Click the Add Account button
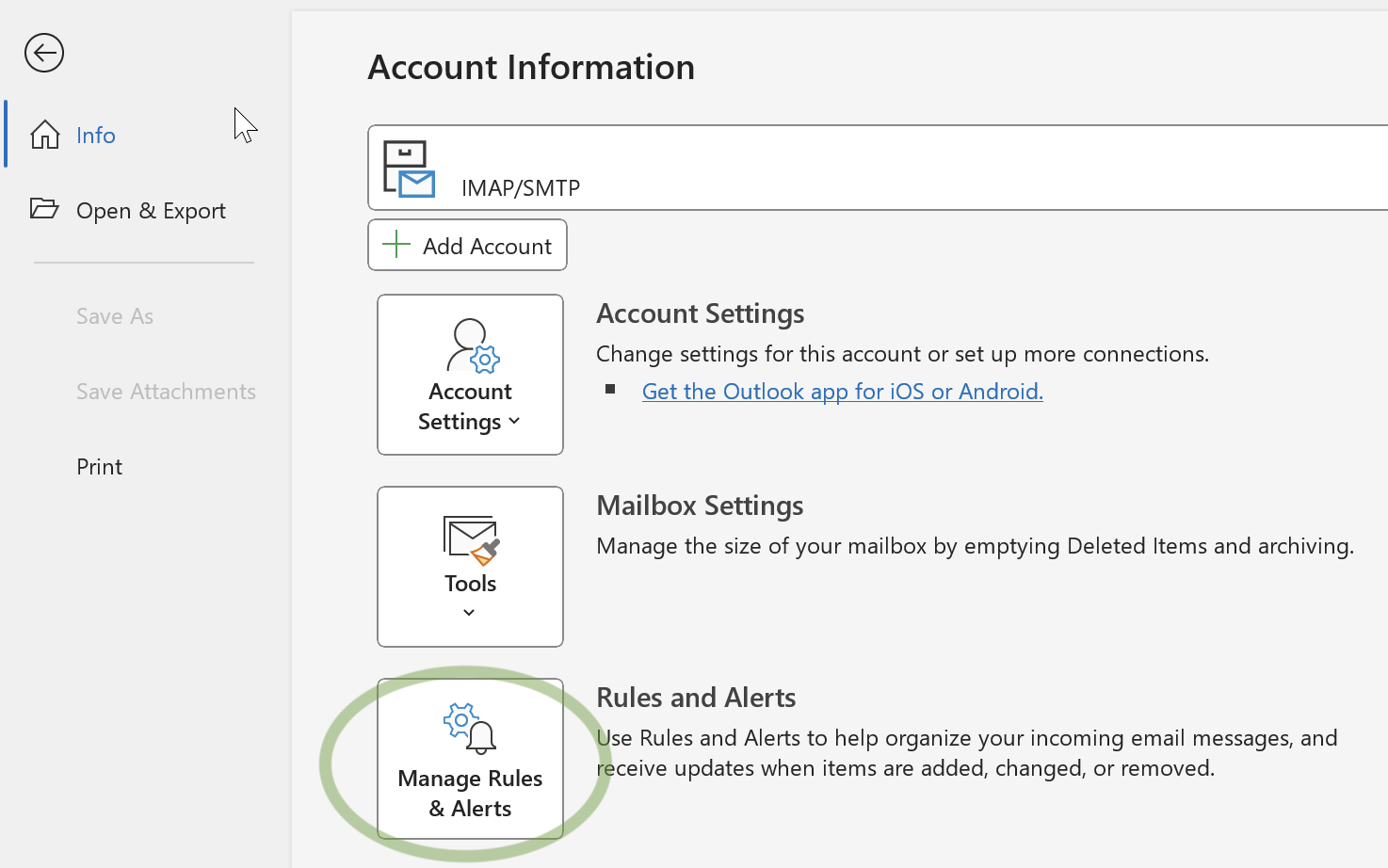The height and width of the screenshot is (868, 1388). [x=467, y=245]
